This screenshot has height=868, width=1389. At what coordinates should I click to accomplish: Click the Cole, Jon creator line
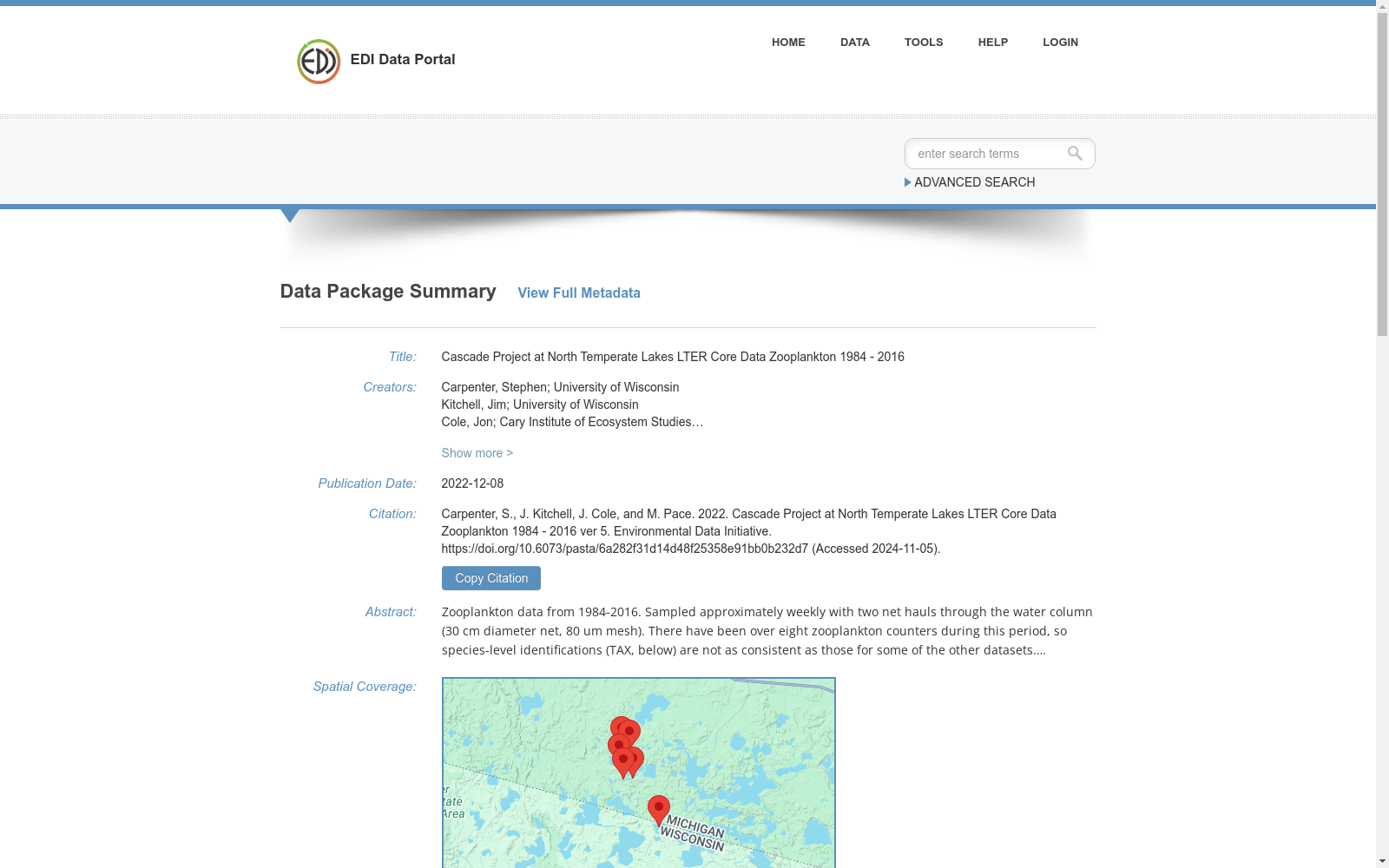(572, 422)
